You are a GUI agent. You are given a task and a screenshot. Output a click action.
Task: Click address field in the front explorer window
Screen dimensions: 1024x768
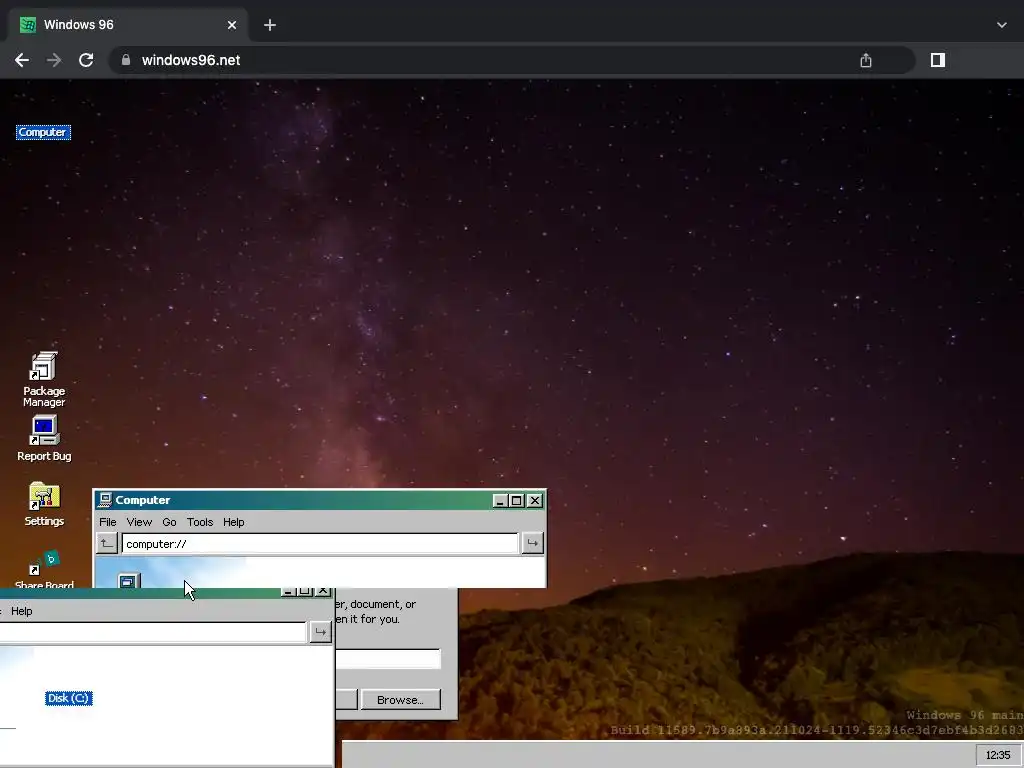point(153,632)
